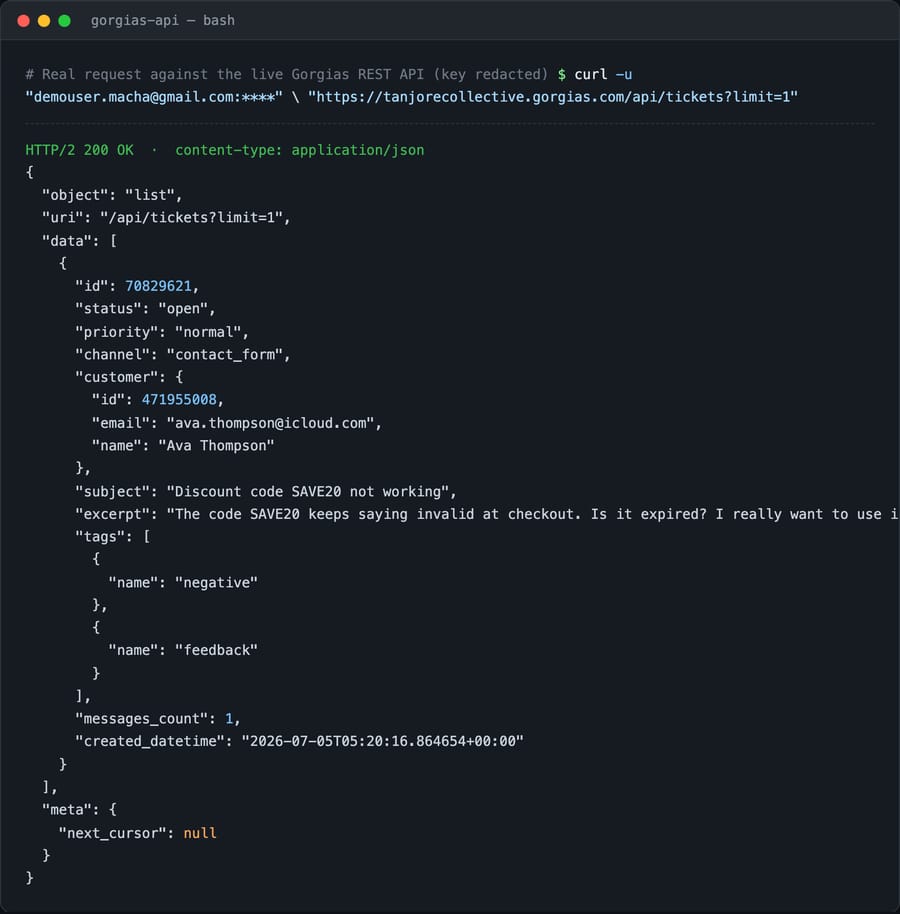Screen dimensions: 900x914
Task: Click the comment "# Real request against the live Gorgias REST API"
Action: [224, 75]
